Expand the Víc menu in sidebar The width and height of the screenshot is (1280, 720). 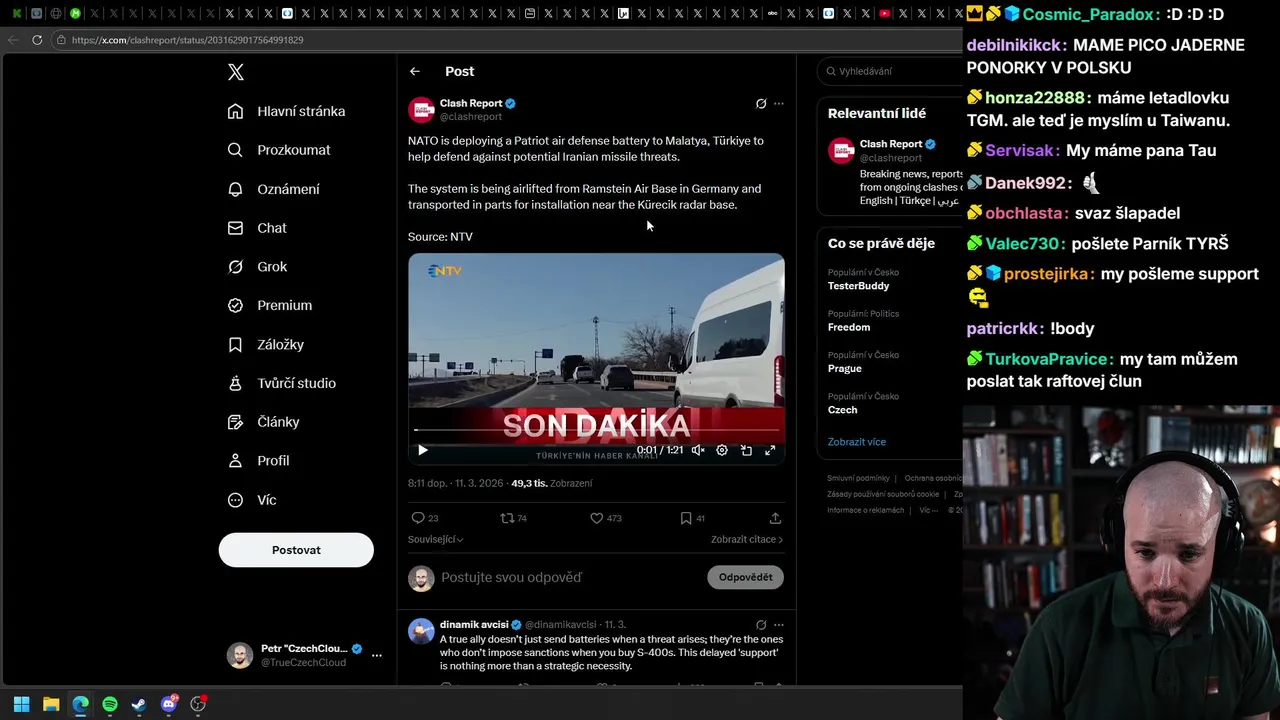tap(252, 500)
